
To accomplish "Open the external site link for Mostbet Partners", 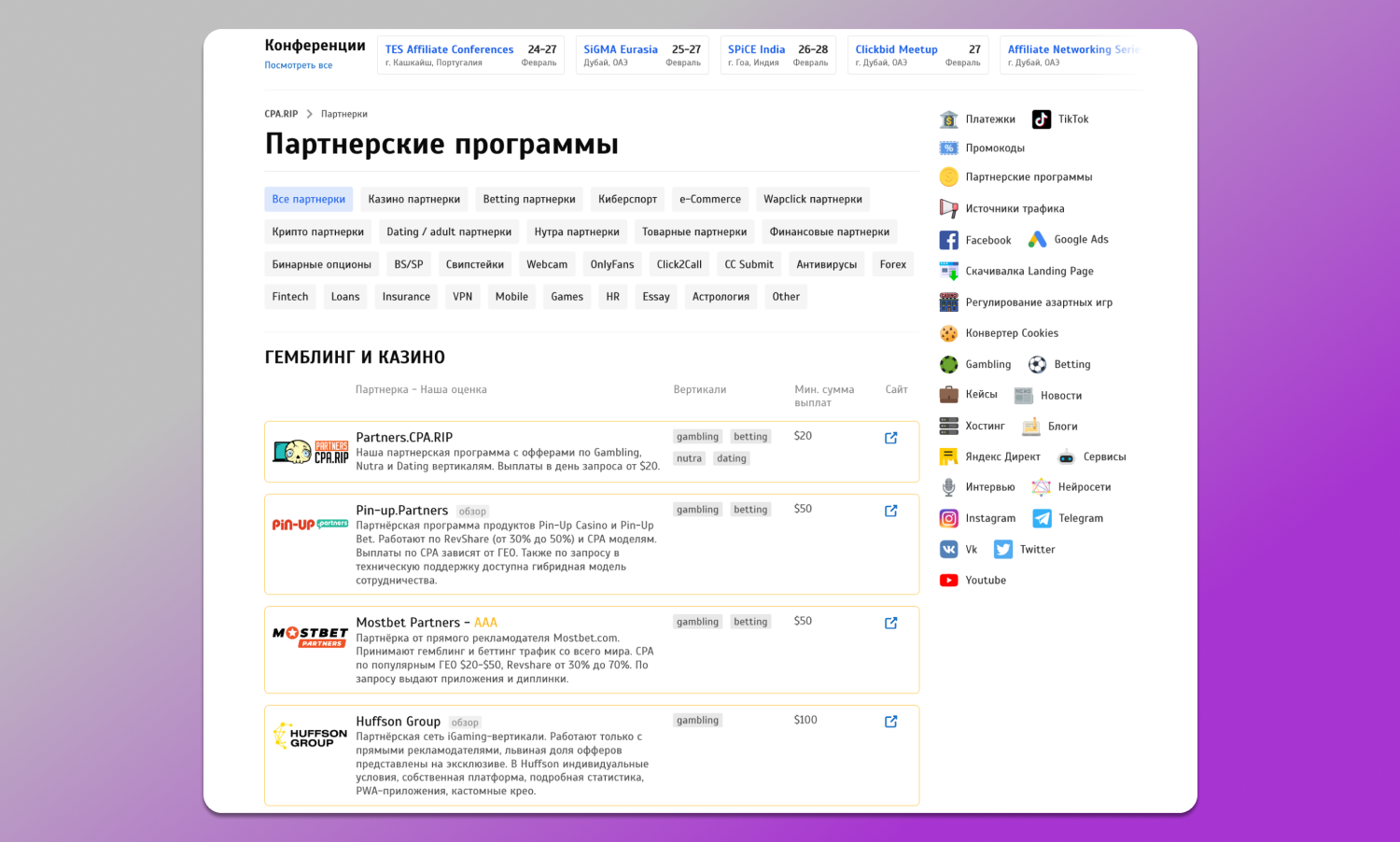I will point(890,623).
